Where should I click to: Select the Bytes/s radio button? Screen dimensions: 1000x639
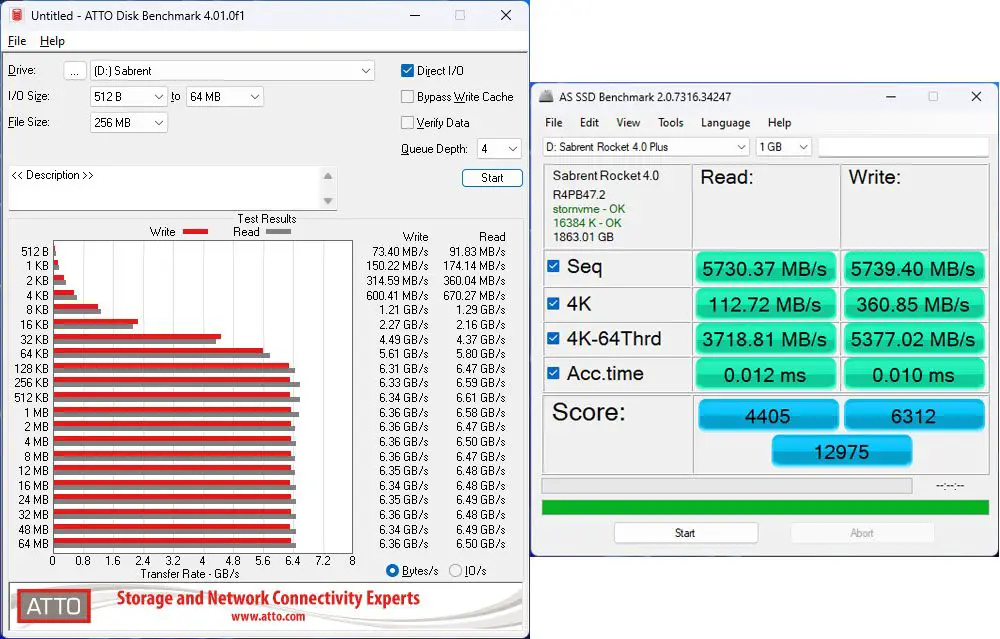coord(392,571)
